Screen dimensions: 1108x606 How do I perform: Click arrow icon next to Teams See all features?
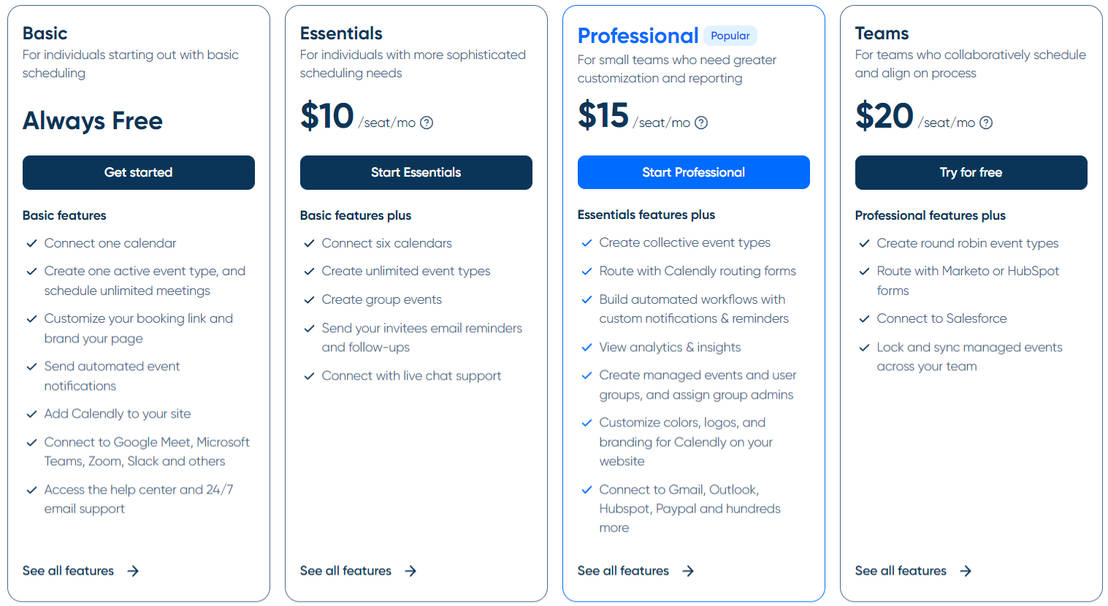[x=966, y=571]
